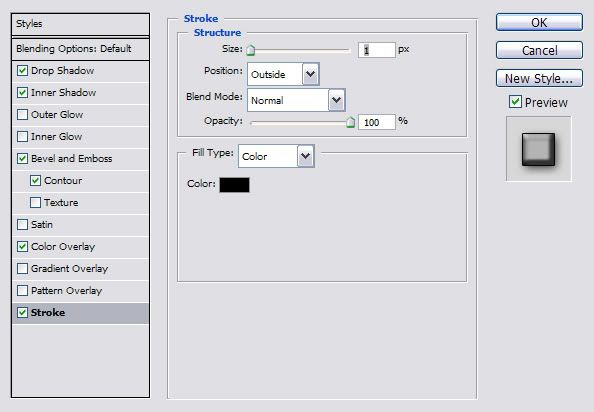
Task: Open the Position dropdown showing Outside
Action: pos(283,74)
